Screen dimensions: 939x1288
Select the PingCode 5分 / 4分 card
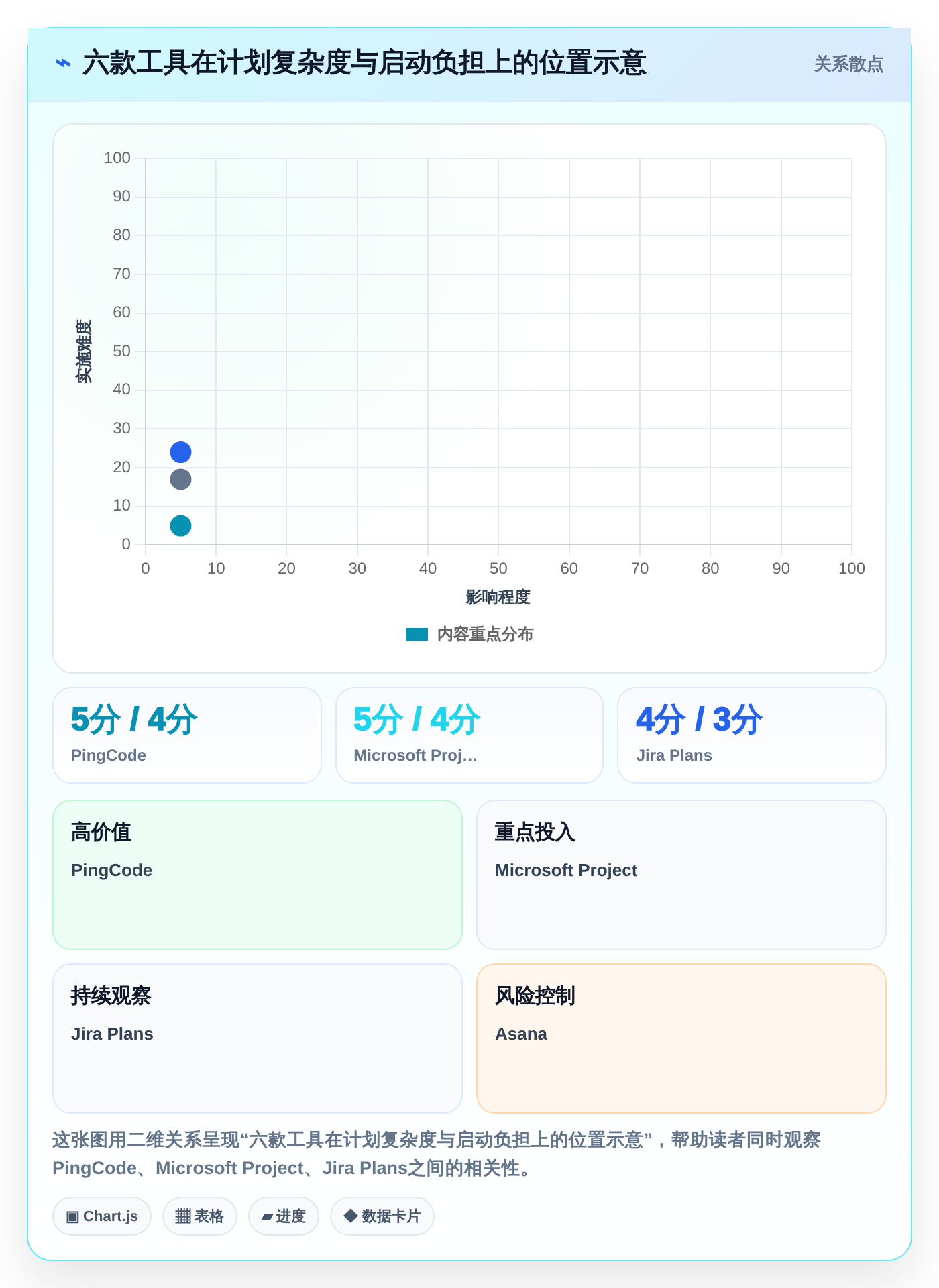point(187,735)
